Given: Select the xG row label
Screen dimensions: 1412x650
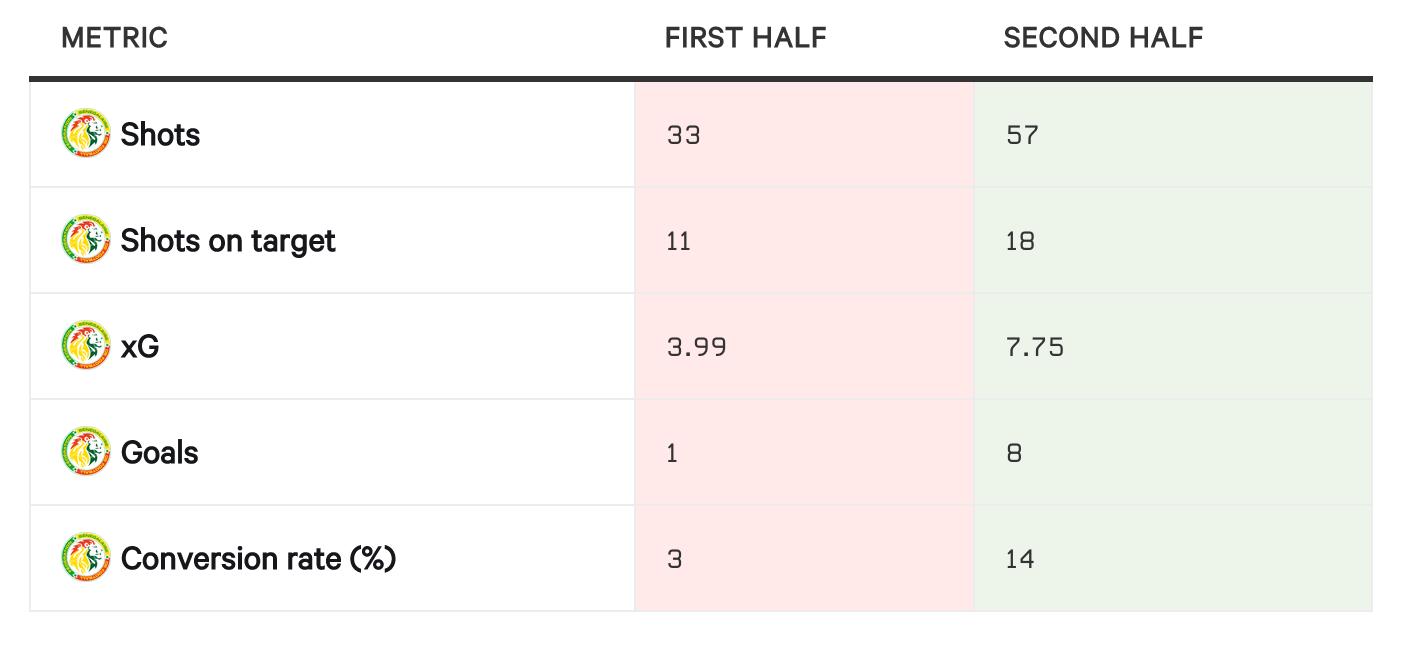Looking at the screenshot, I should [140, 346].
